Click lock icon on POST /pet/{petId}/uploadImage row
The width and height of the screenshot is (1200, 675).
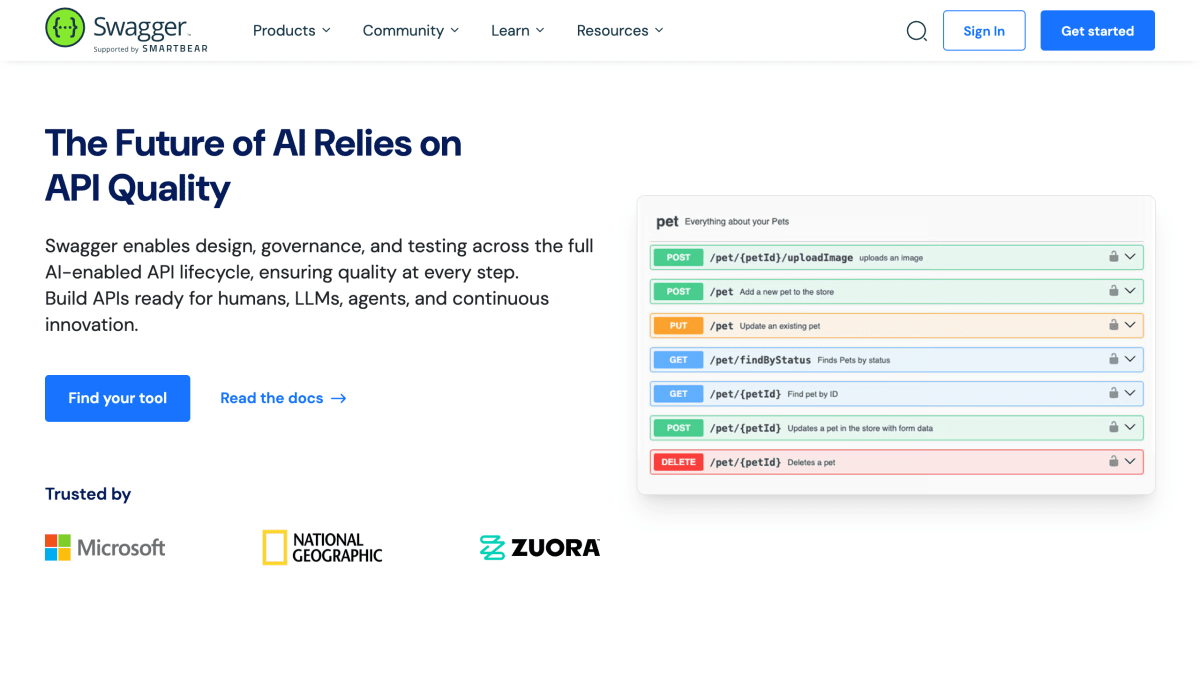coord(1113,257)
